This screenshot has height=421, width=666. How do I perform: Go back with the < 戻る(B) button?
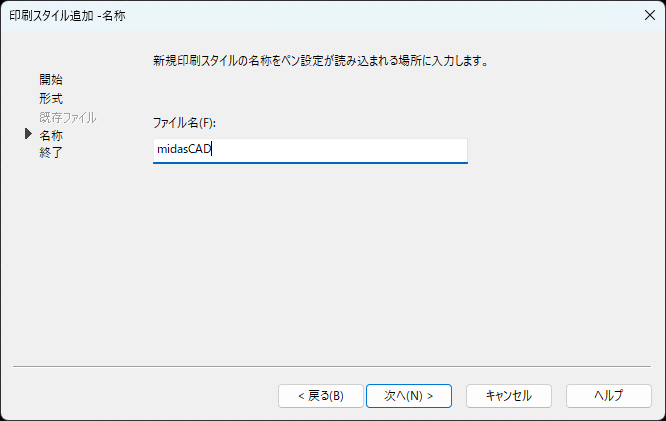[321, 396]
